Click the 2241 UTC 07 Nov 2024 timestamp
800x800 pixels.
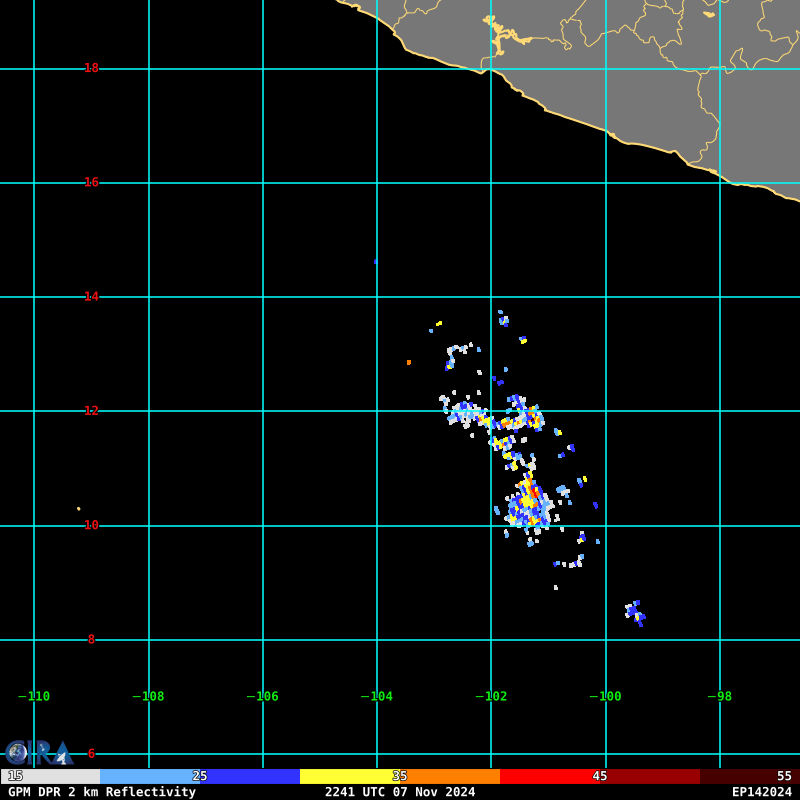(400, 792)
